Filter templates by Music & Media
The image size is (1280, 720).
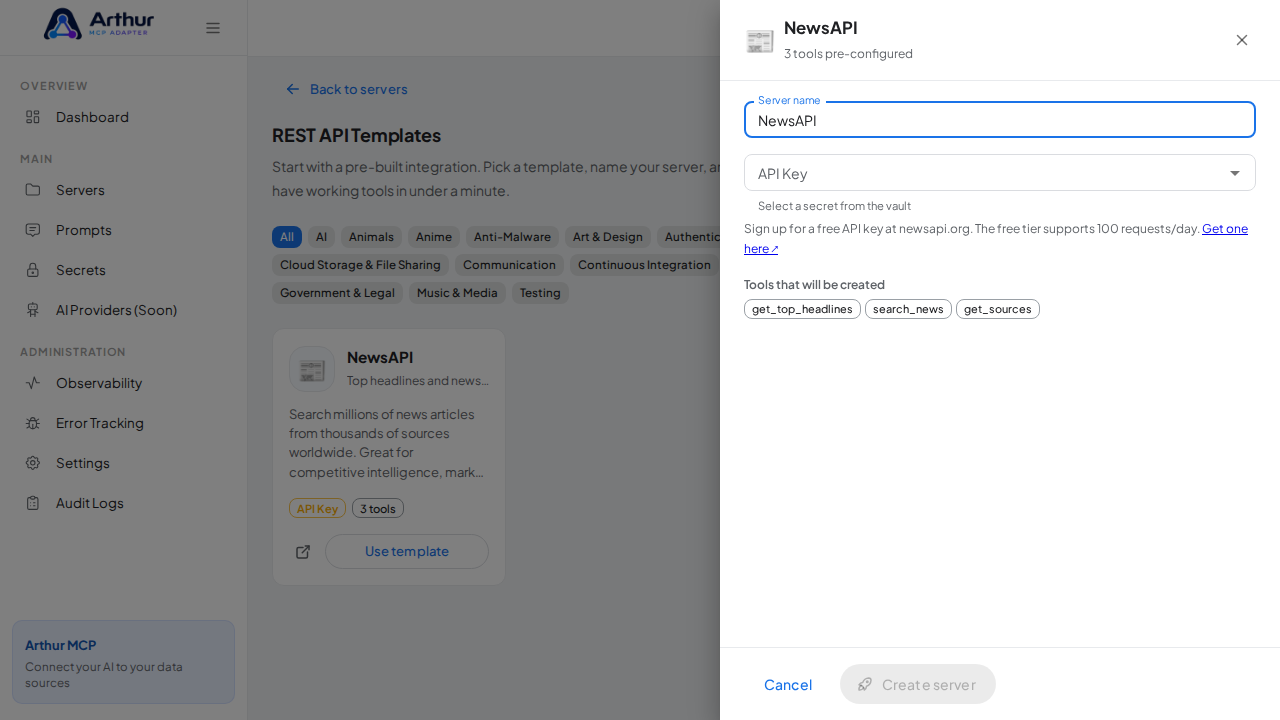click(457, 293)
